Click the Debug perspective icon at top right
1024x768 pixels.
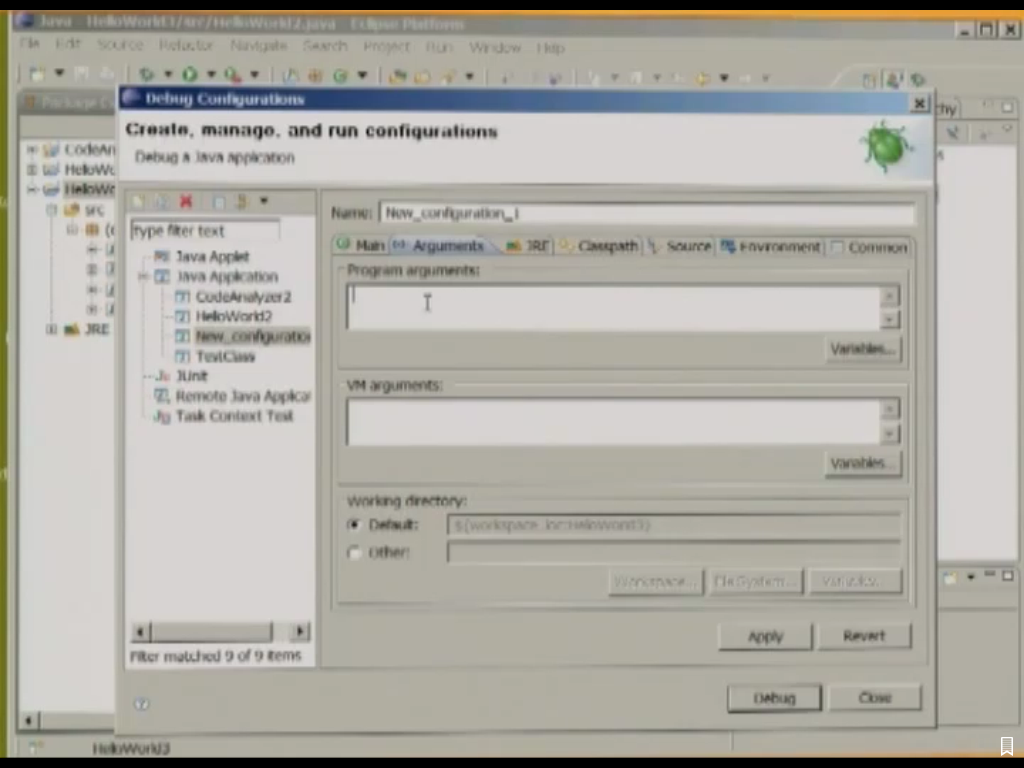coord(918,80)
